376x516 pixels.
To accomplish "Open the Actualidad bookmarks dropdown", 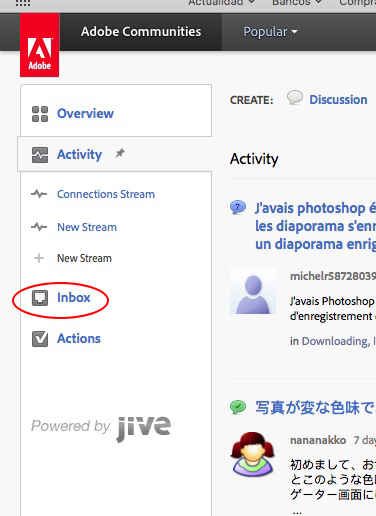I will pyautogui.click(x=222, y=3).
